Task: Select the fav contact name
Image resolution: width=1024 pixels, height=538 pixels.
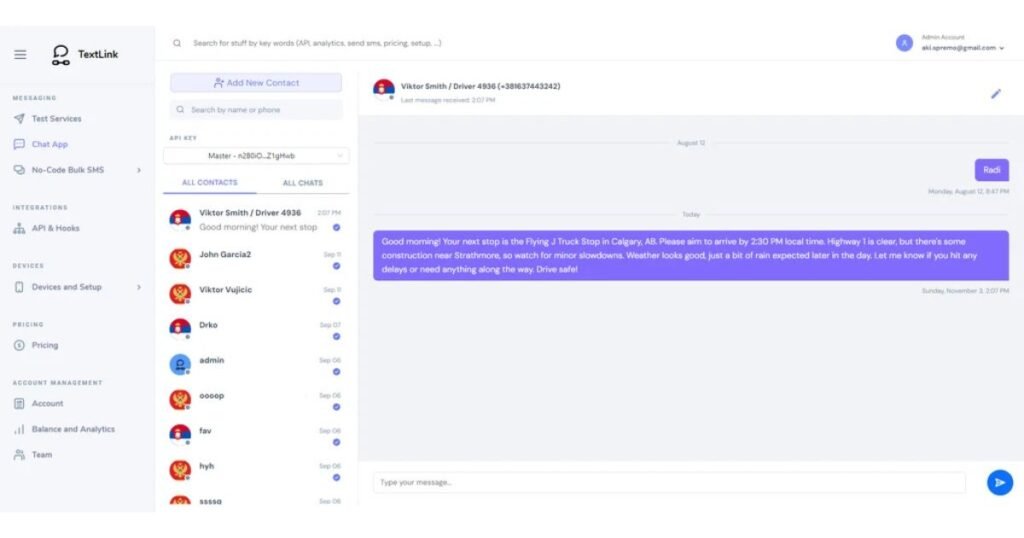Action: 205,430
